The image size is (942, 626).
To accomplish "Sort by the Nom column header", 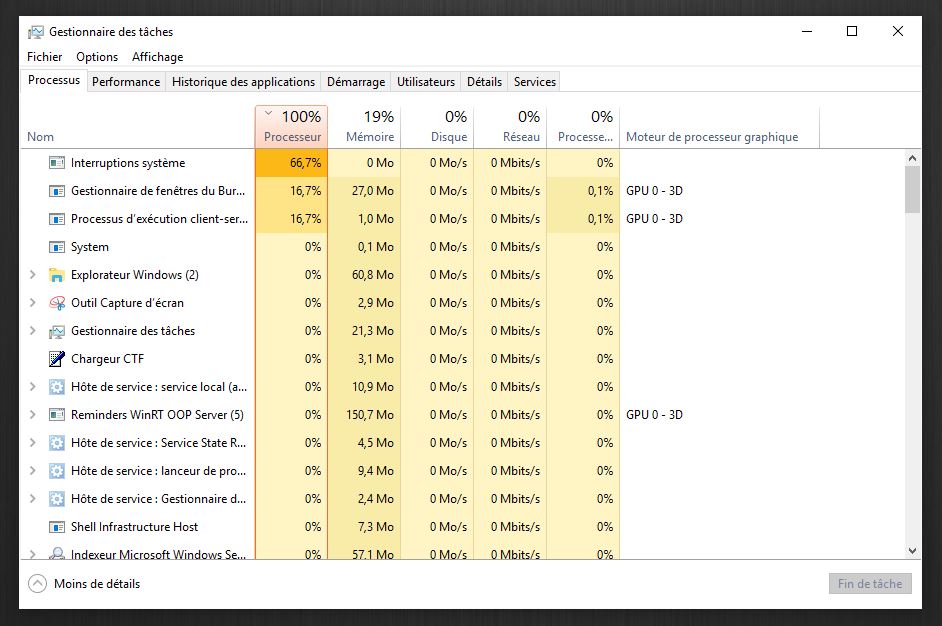I will click(x=138, y=127).
